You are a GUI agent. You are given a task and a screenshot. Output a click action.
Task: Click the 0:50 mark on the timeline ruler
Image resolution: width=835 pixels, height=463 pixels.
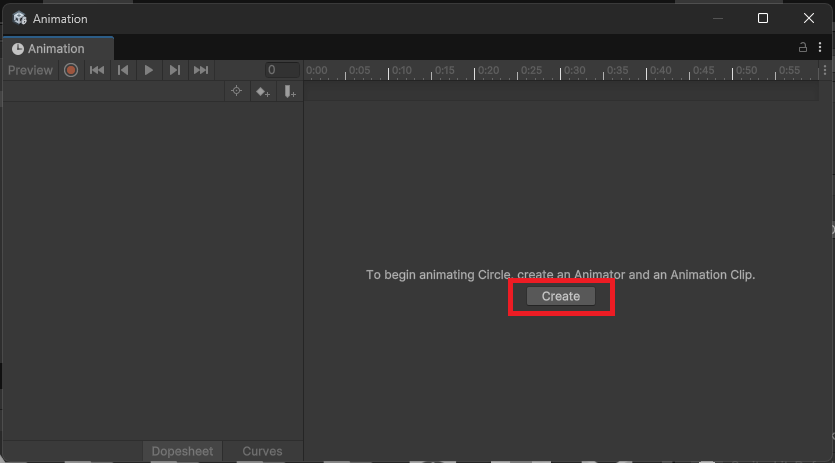click(746, 70)
